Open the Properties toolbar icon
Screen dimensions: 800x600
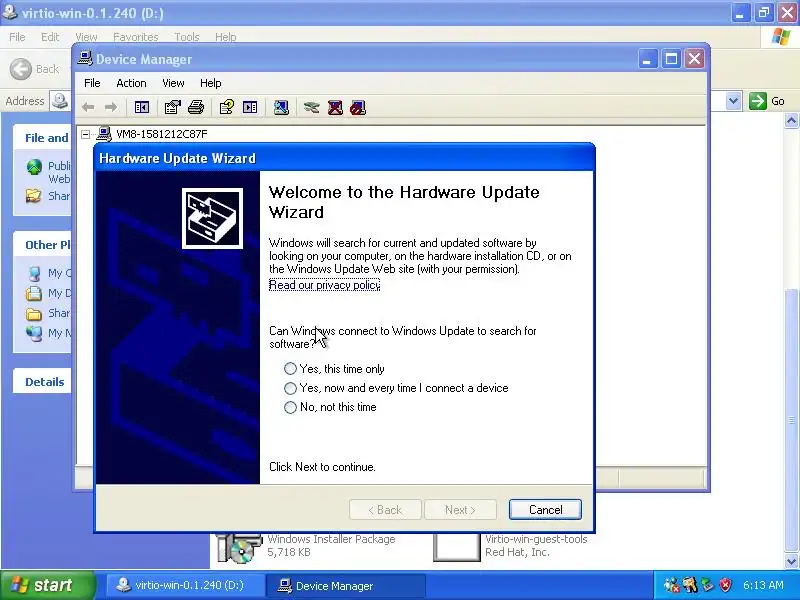(172, 107)
